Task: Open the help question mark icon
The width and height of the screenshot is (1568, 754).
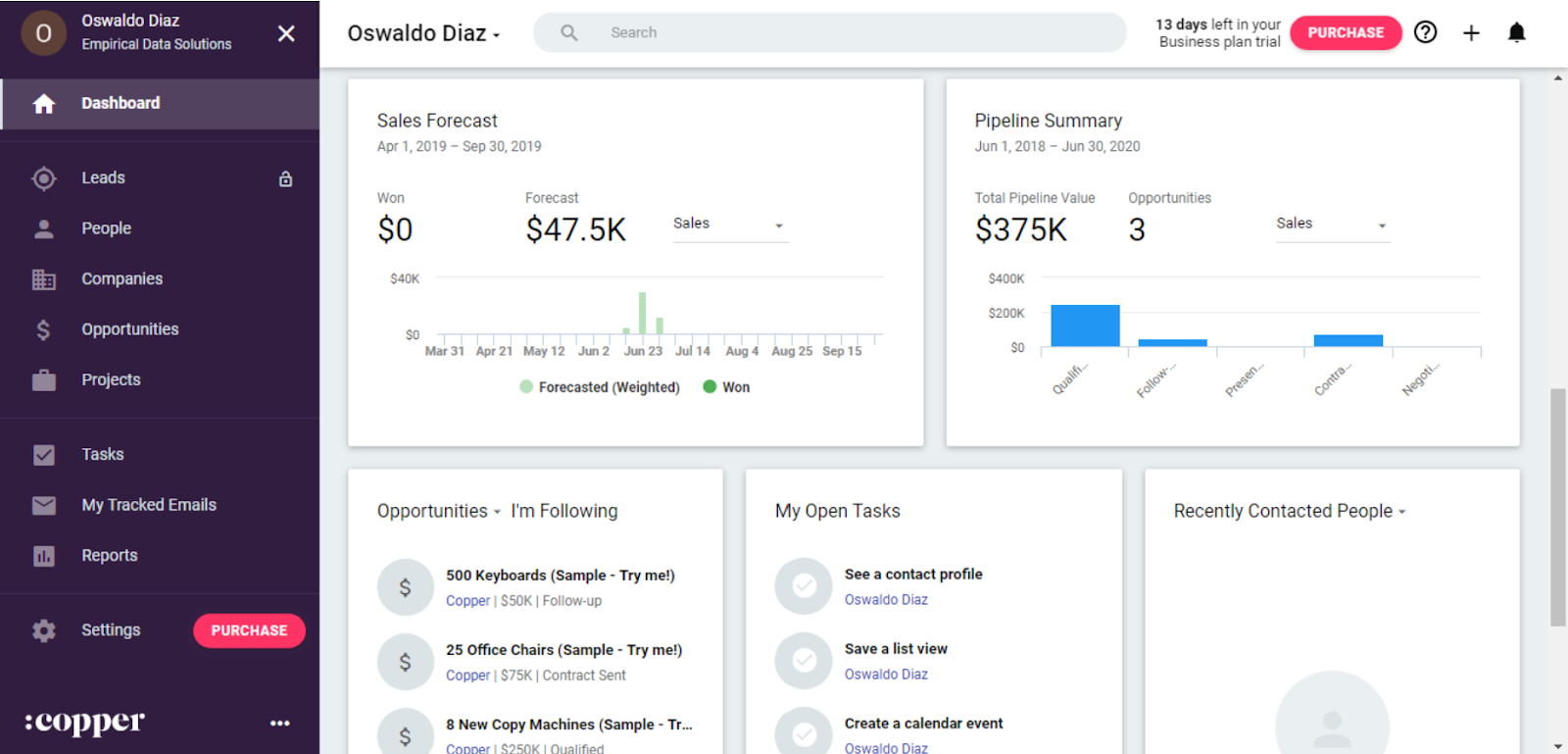Action: click(x=1426, y=32)
